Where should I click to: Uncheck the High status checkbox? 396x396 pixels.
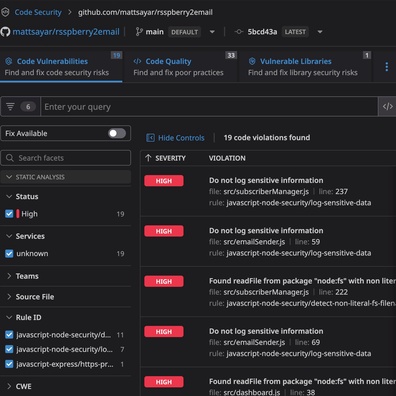coord(9,214)
